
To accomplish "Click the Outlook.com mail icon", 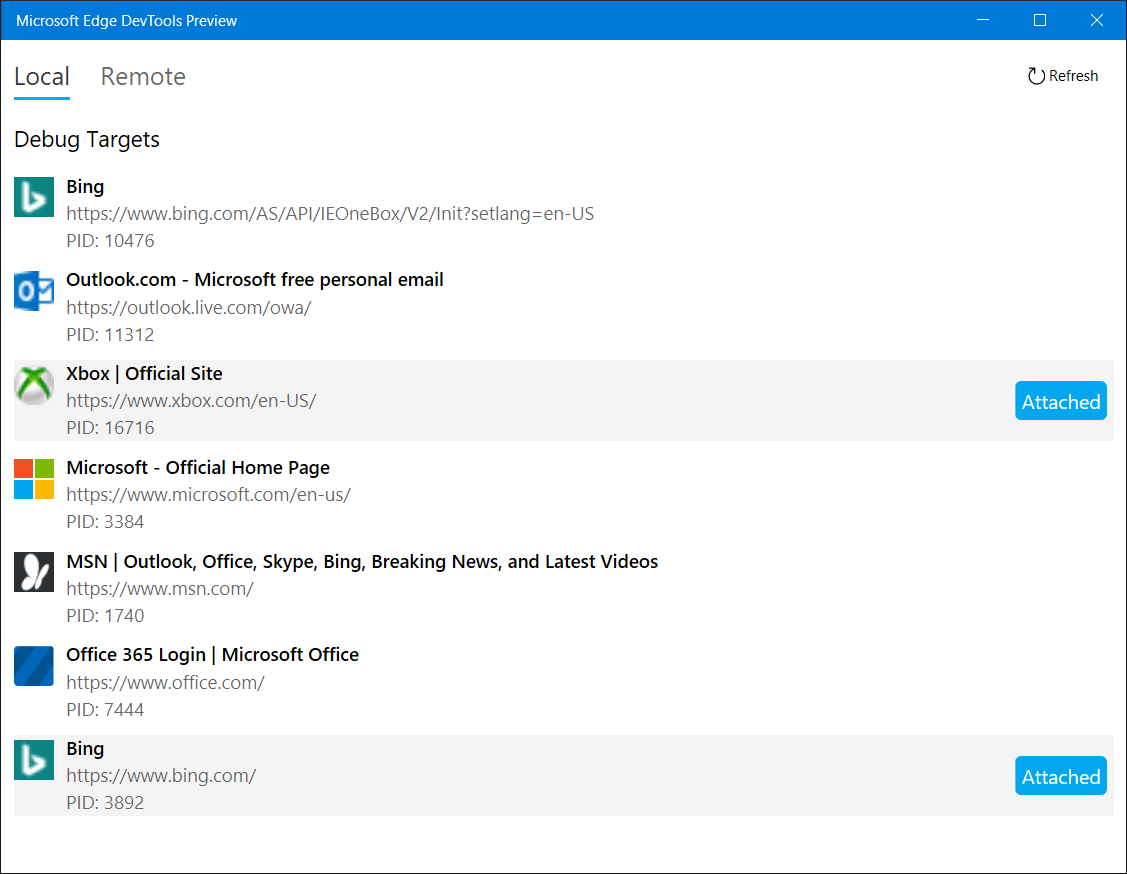I will pos(34,290).
